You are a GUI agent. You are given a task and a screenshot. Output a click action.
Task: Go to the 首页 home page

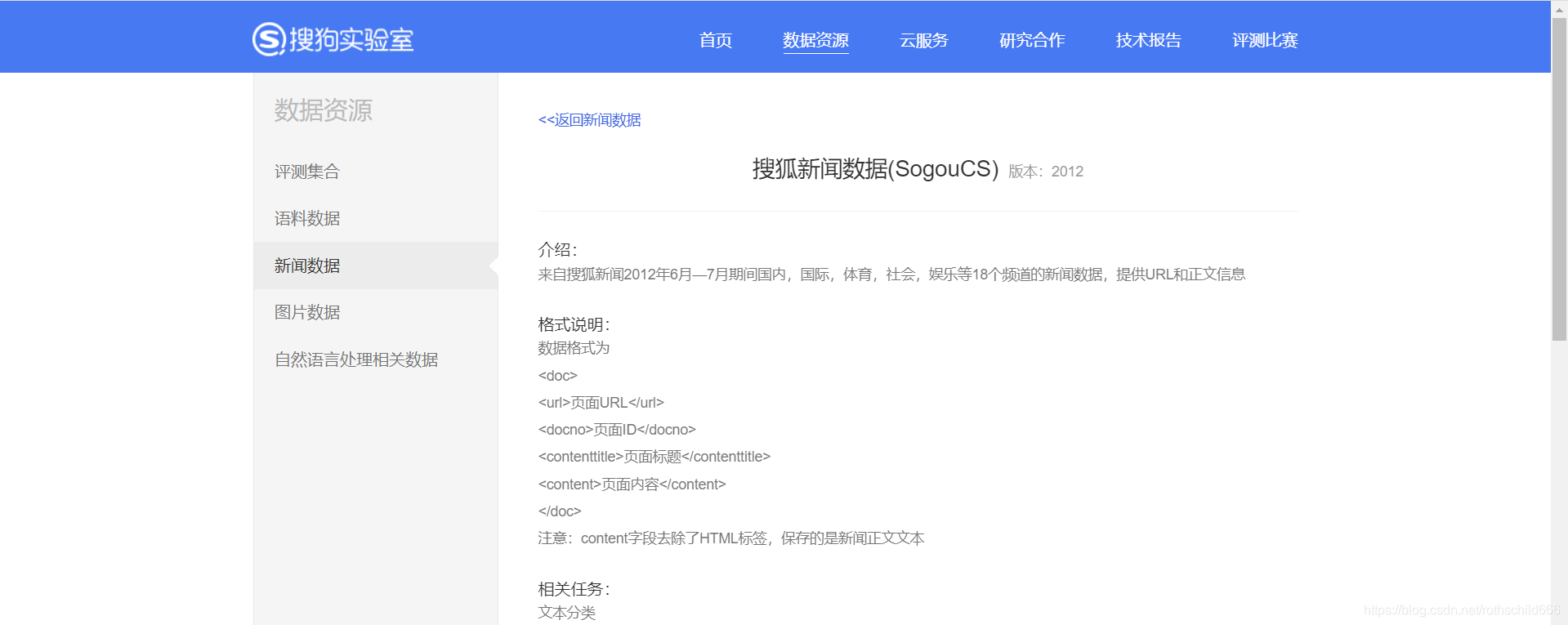716,40
